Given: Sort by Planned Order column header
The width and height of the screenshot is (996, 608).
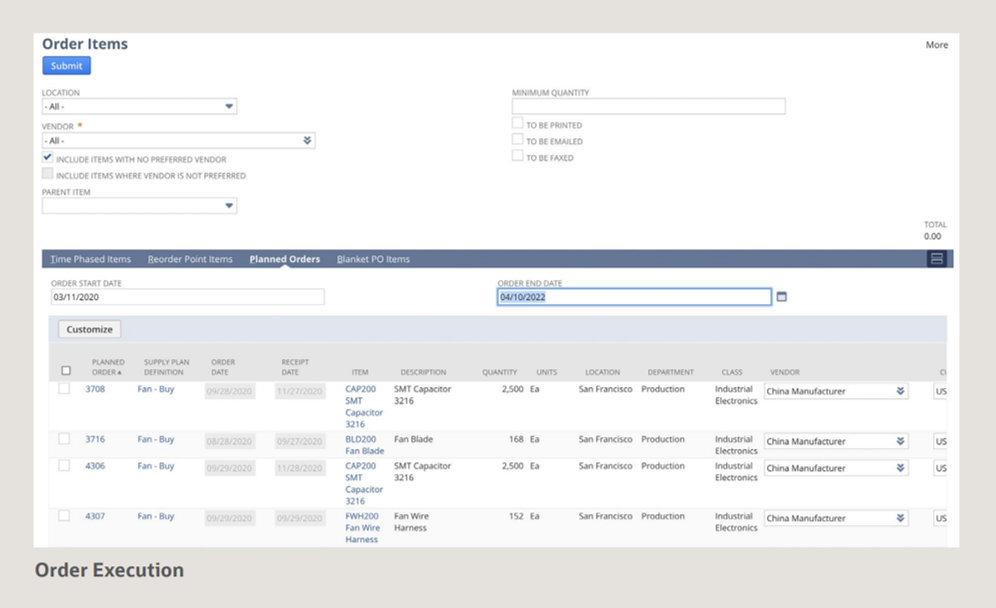Looking at the screenshot, I should click(x=108, y=367).
